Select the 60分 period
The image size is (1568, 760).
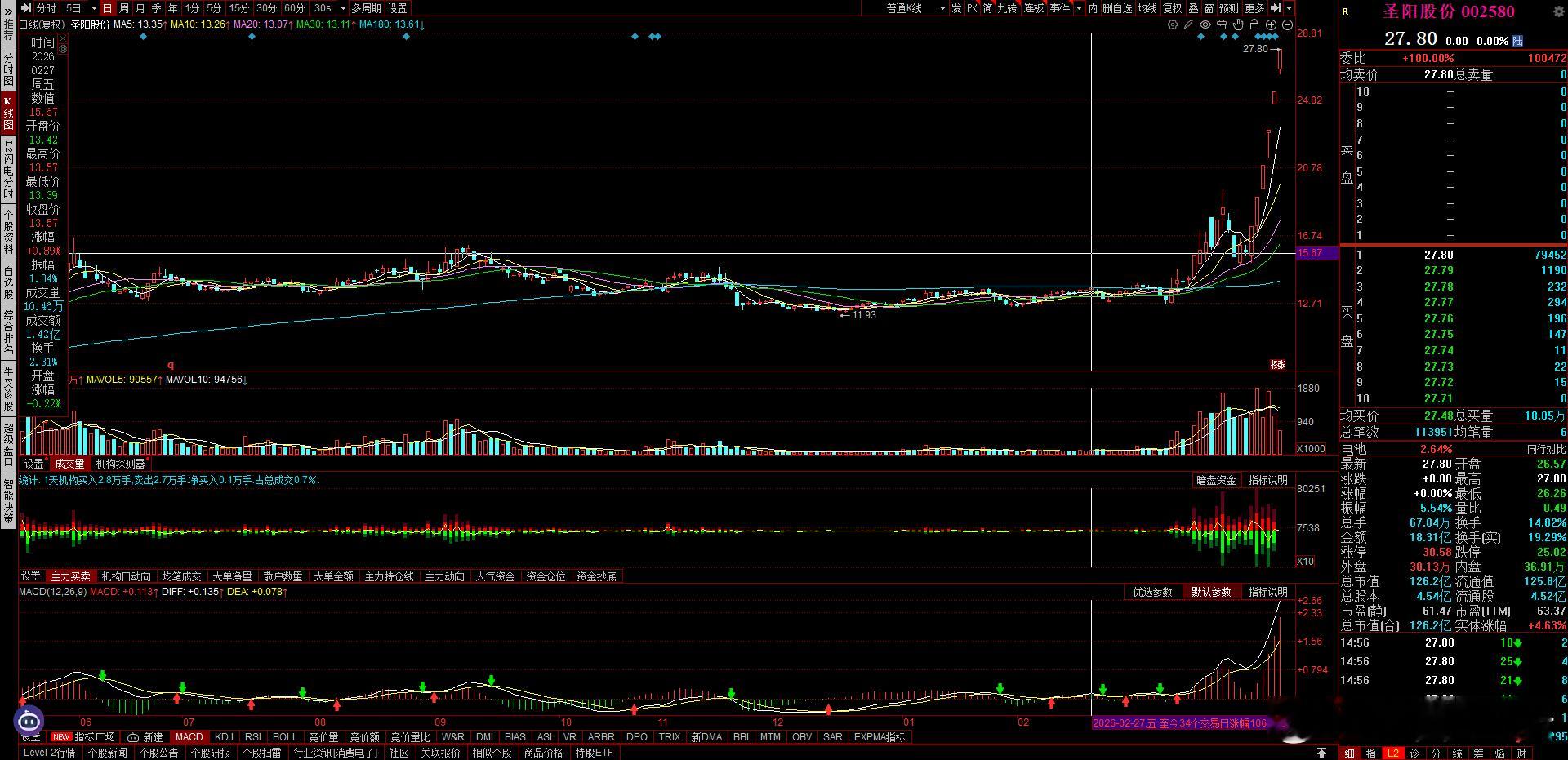coord(294,8)
